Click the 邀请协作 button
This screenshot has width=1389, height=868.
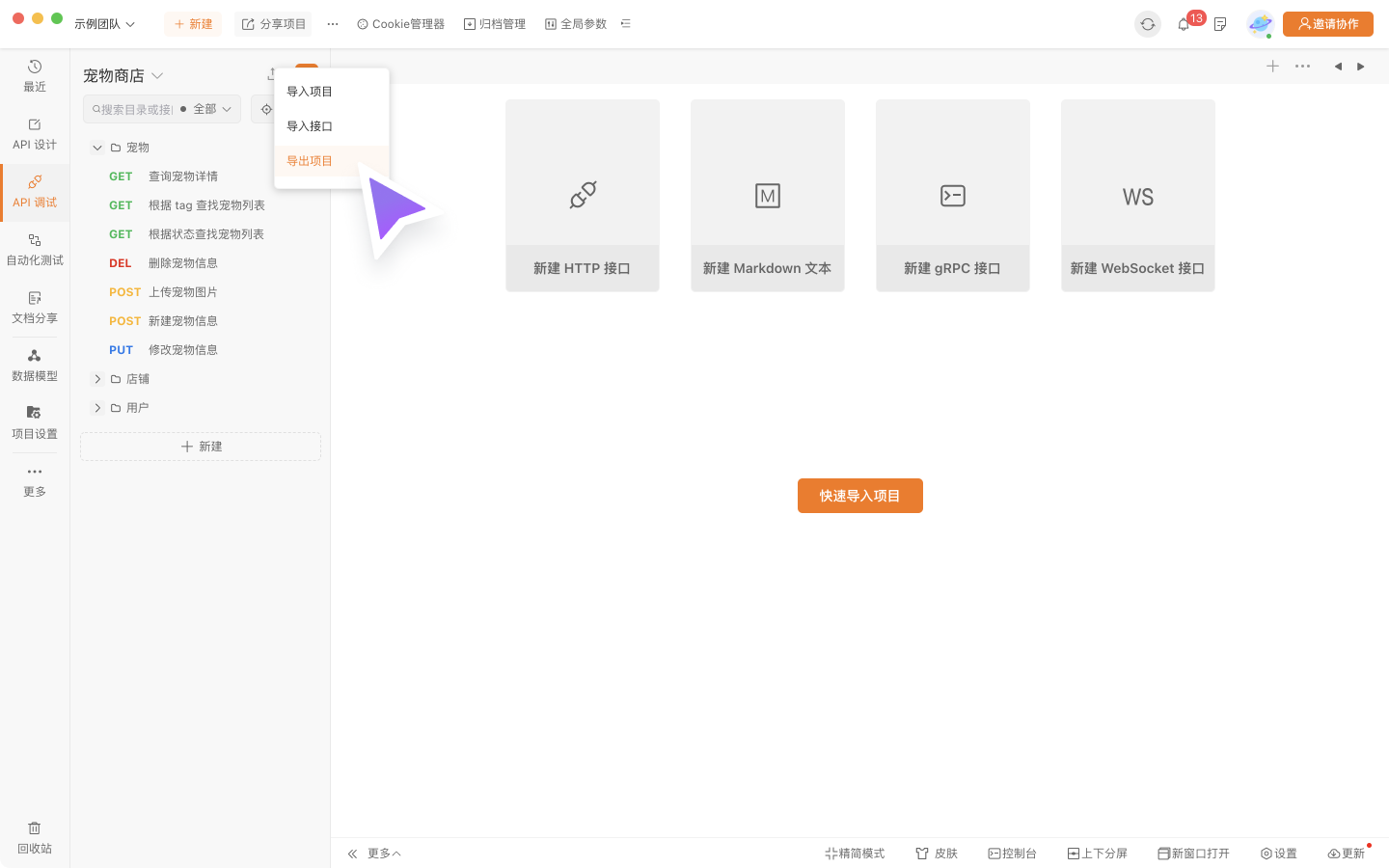point(1328,24)
